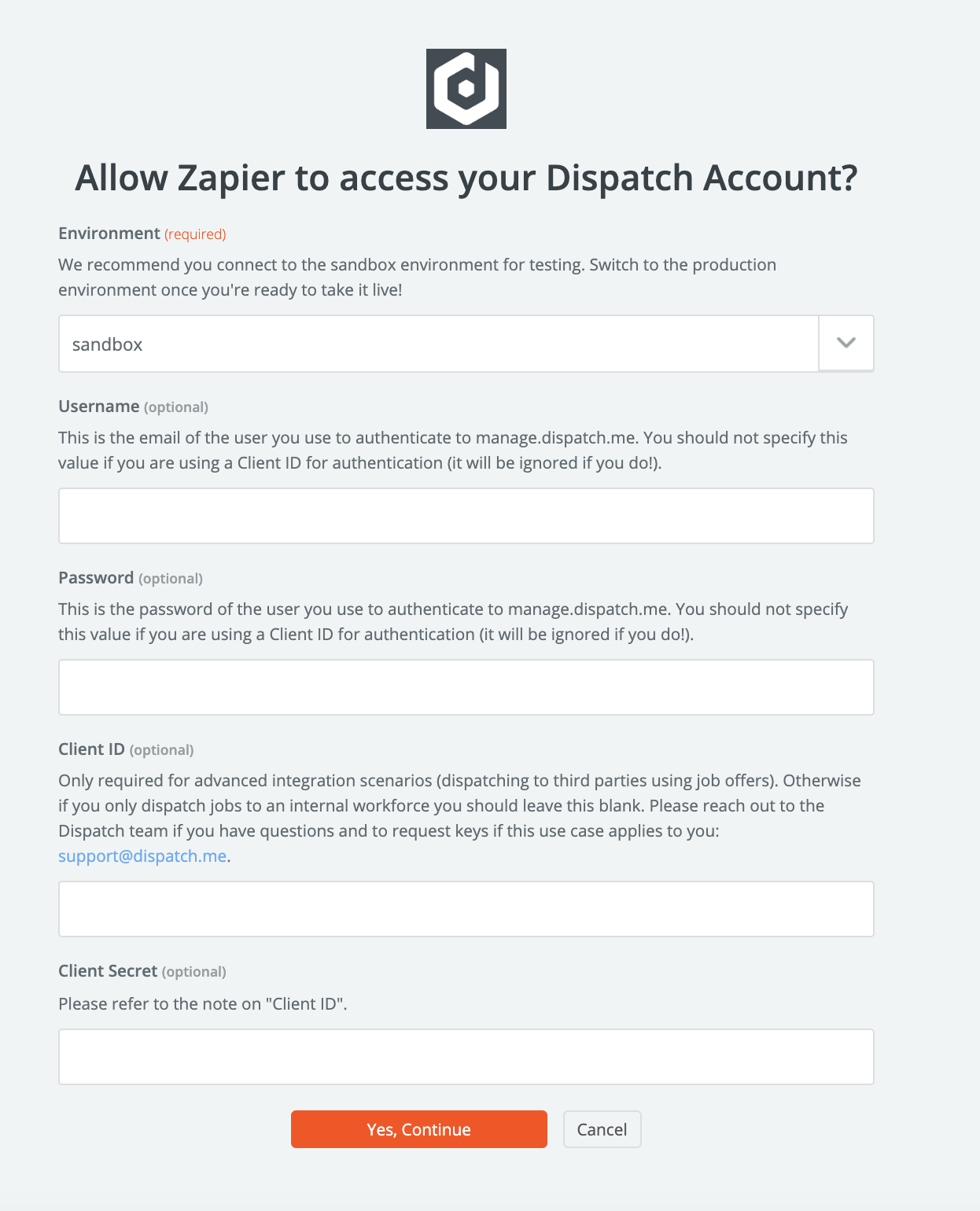Open the sandbox environment dropdown
This screenshot has height=1211, width=980.
click(x=439, y=344)
